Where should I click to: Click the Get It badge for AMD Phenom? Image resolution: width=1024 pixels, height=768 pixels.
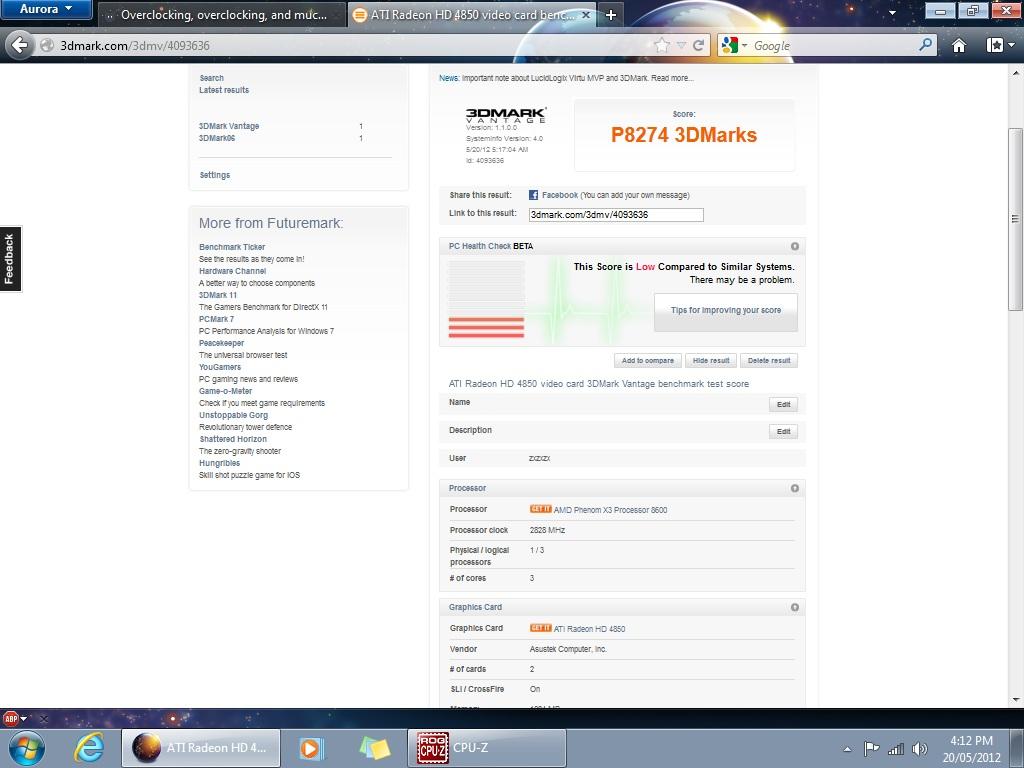tap(540, 509)
